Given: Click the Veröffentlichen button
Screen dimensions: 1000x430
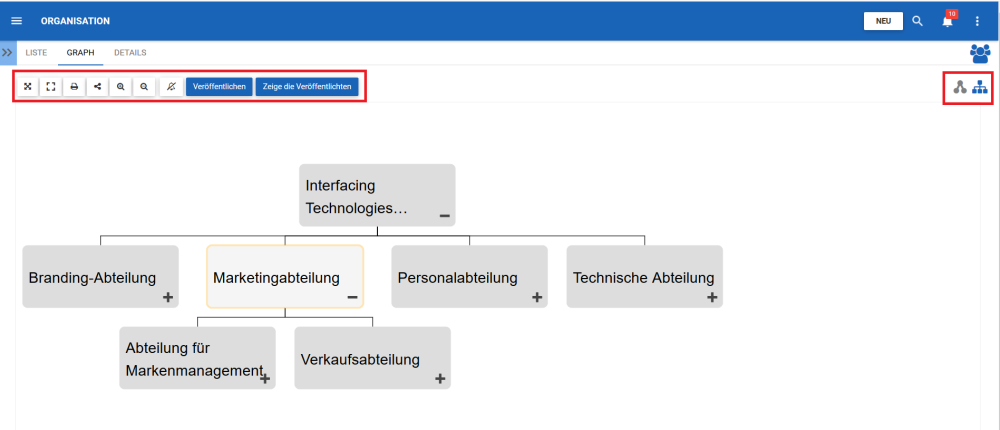Looking at the screenshot, I should pos(219,87).
